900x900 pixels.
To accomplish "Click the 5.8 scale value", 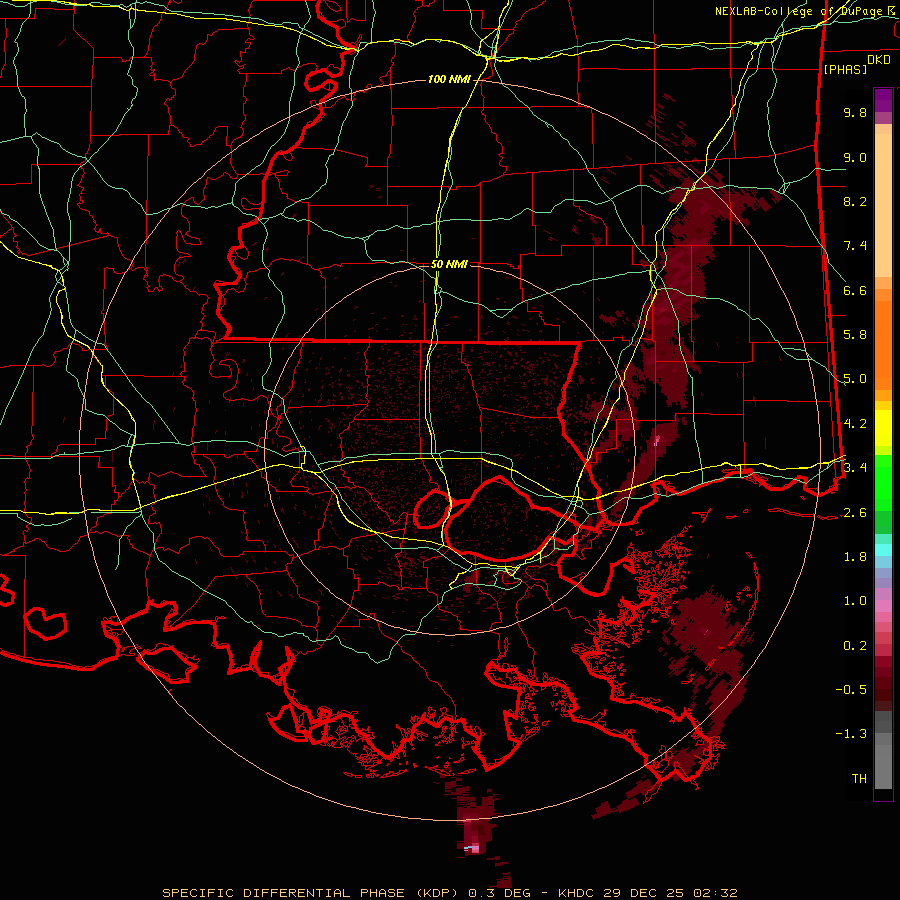I will [855, 335].
